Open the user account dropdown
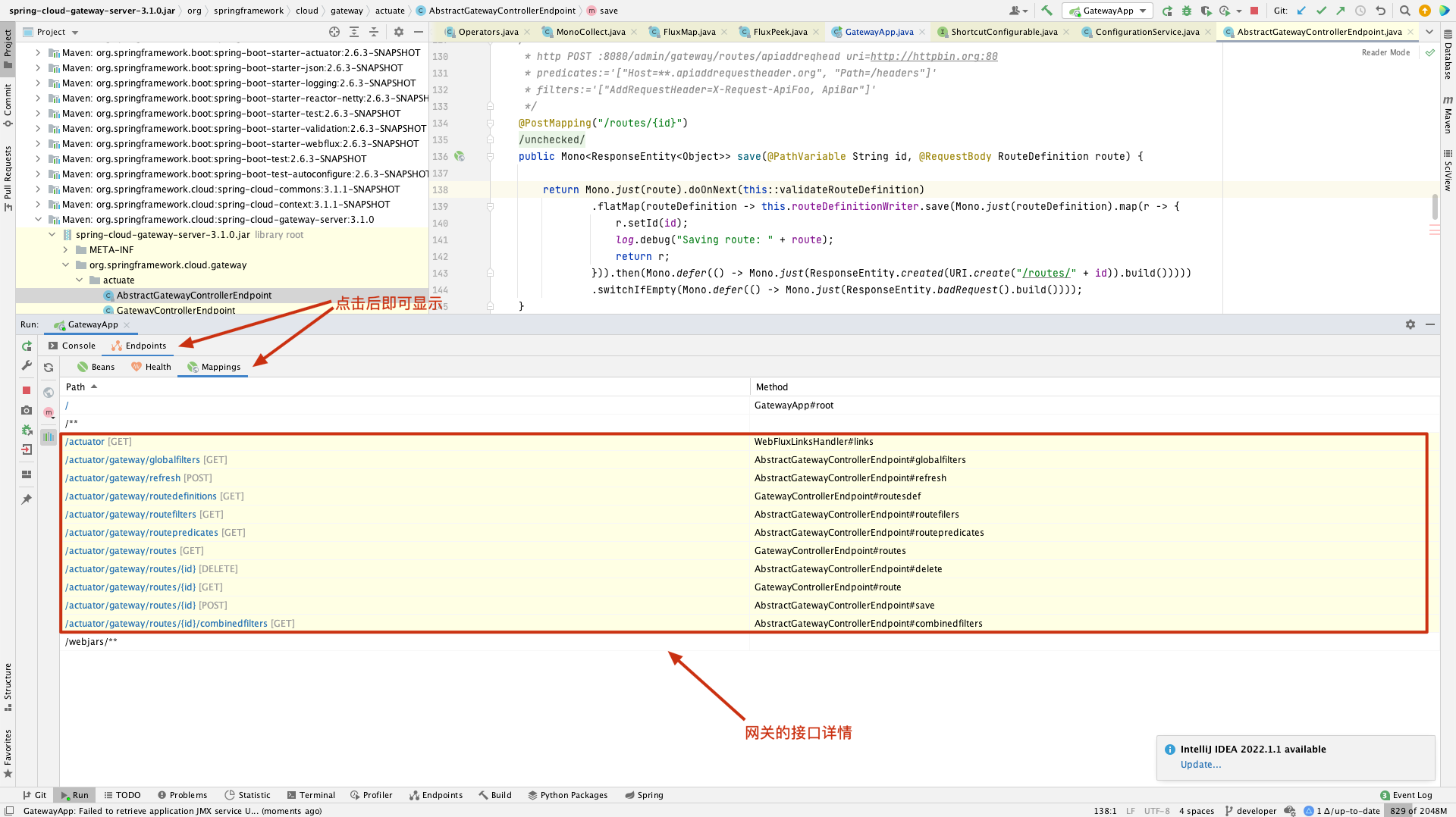Screen dimensions: 1456x817 point(1018,11)
